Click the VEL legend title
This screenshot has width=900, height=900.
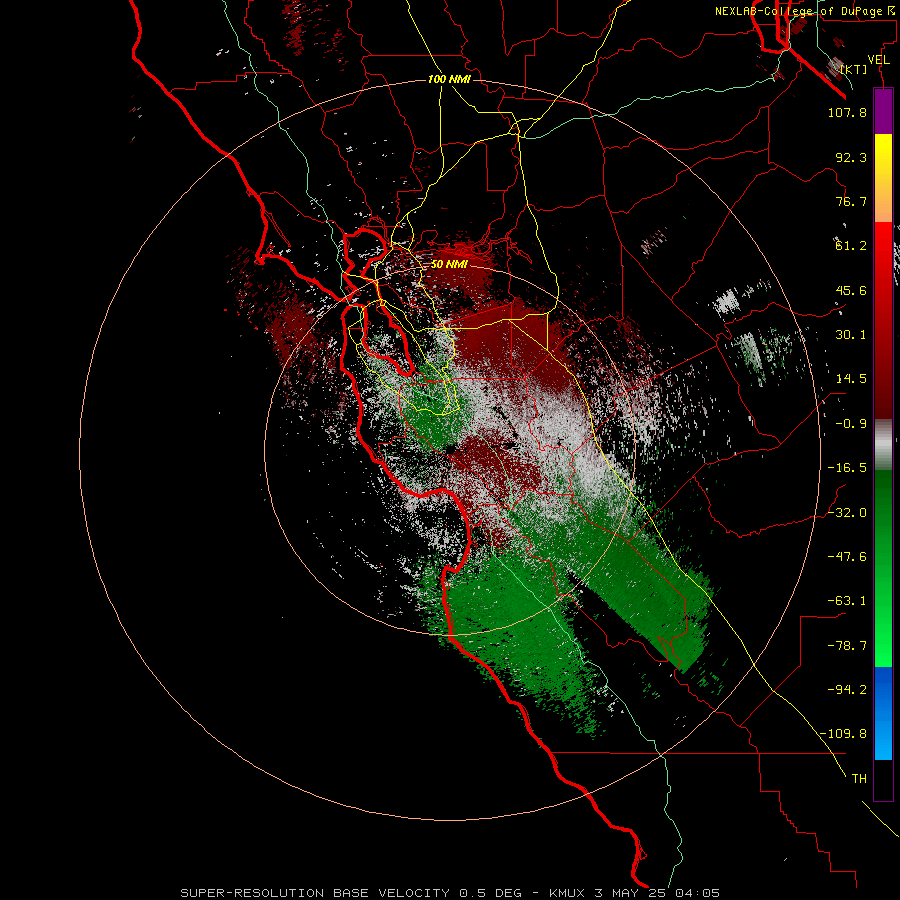click(878, 60)
